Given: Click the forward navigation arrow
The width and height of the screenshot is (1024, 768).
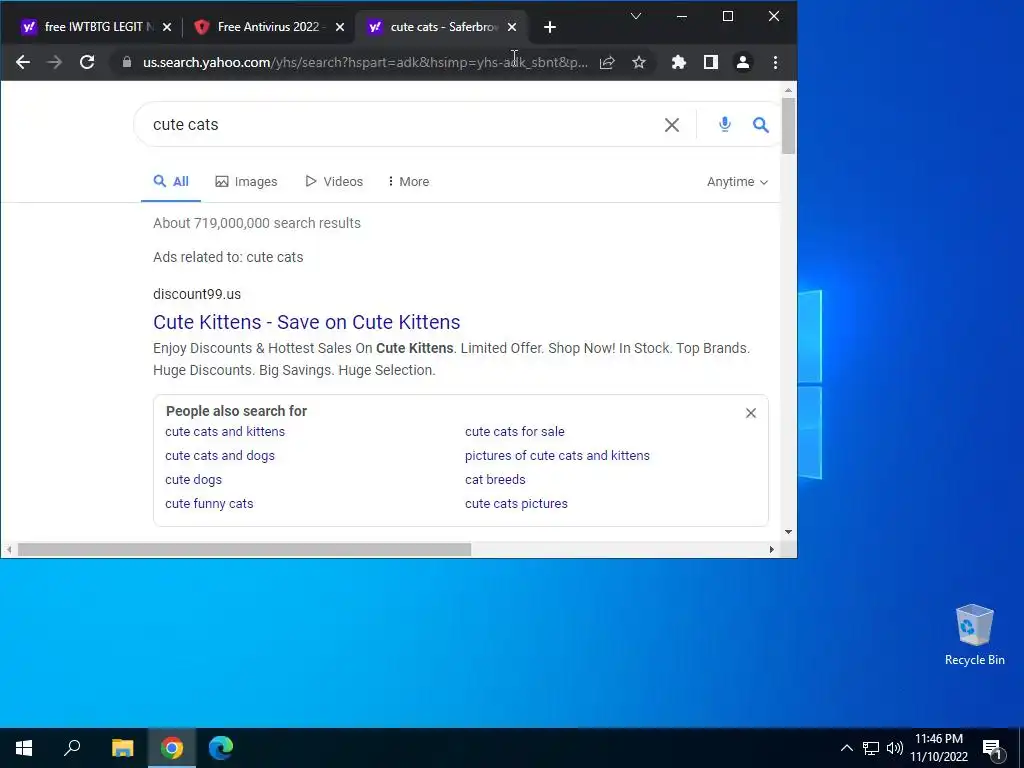Looking at the screenshot, I should [x=55, y=62].
